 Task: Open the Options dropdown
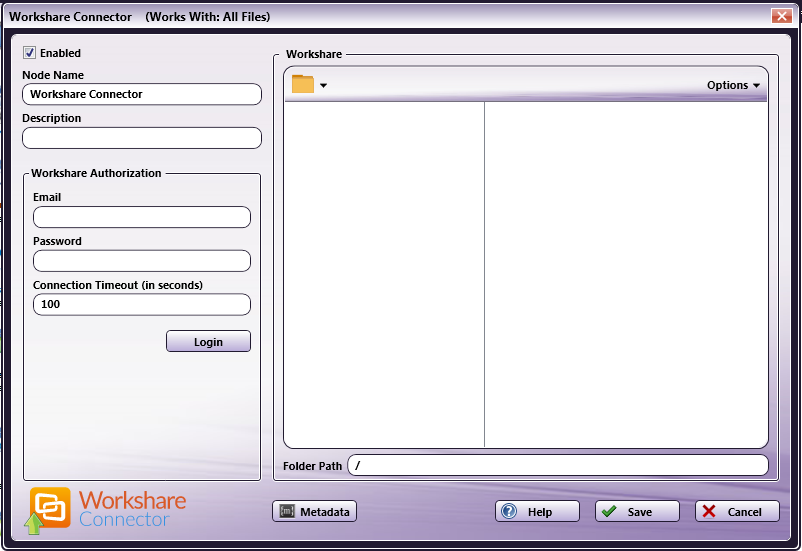(x=733, y=85)
